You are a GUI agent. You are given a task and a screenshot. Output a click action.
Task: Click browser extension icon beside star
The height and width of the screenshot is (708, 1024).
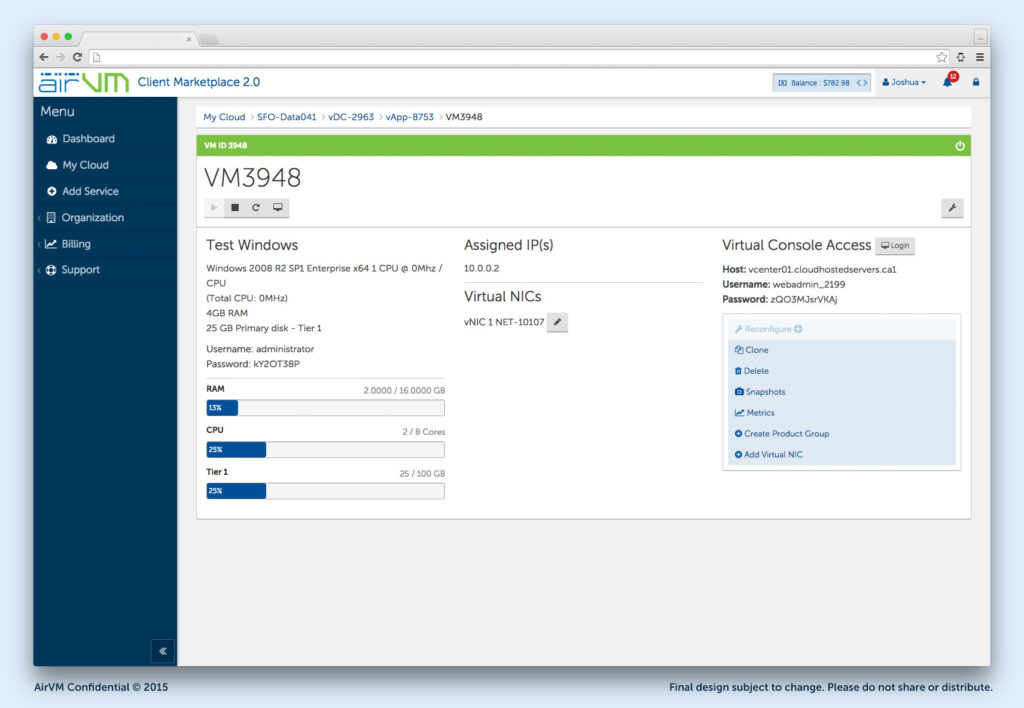pyautogui.click(x=961, y=57)
